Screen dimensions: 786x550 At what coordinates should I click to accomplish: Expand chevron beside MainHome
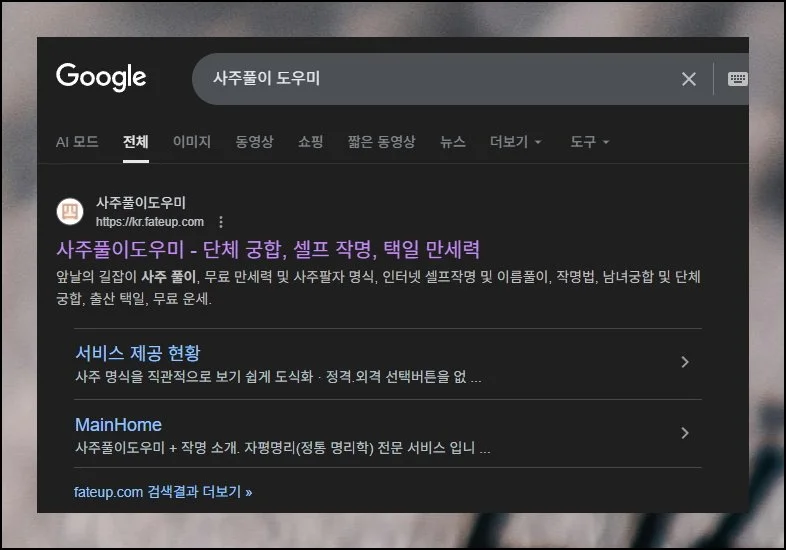685,433
